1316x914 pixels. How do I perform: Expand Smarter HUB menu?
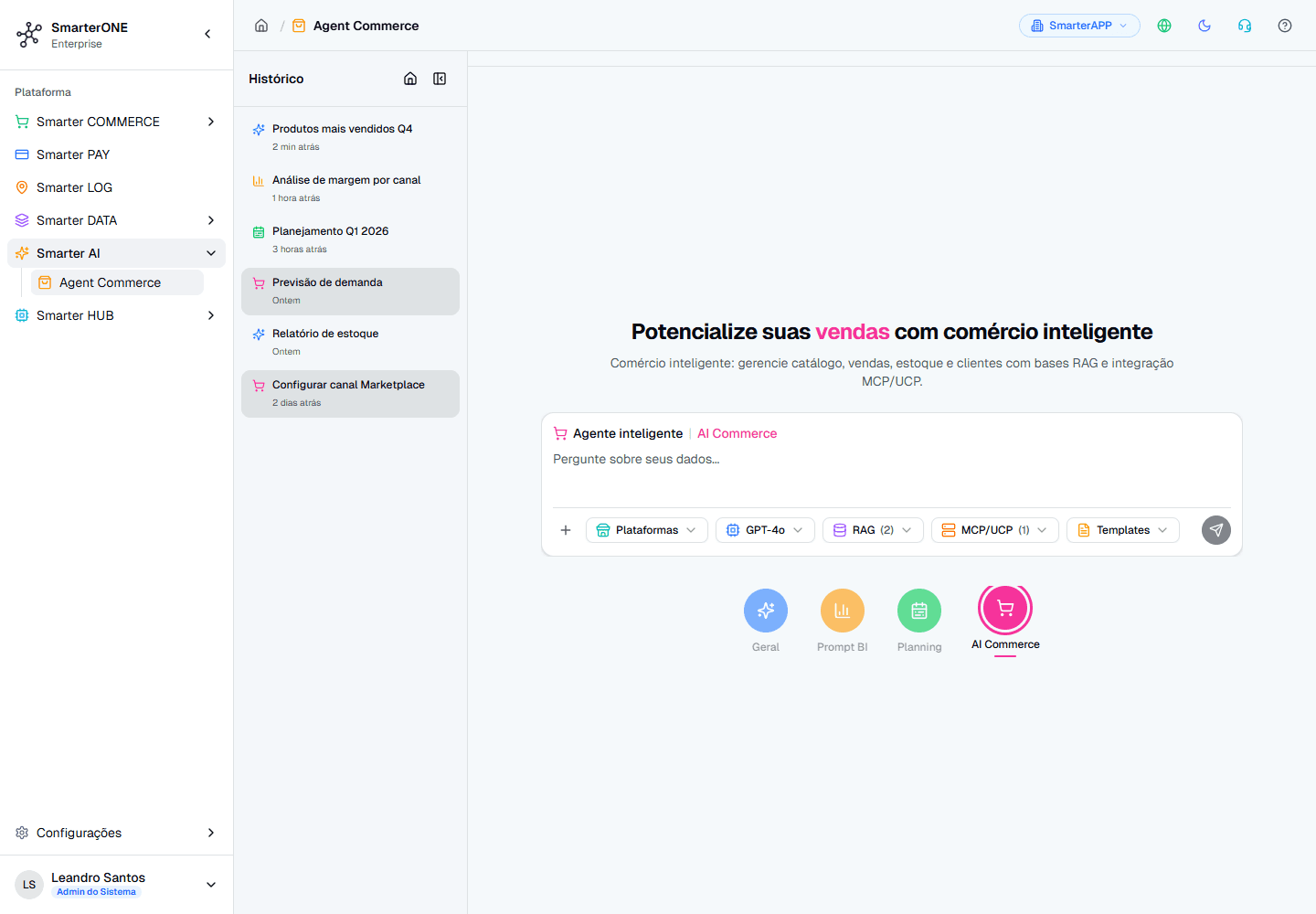coord(116,315)
